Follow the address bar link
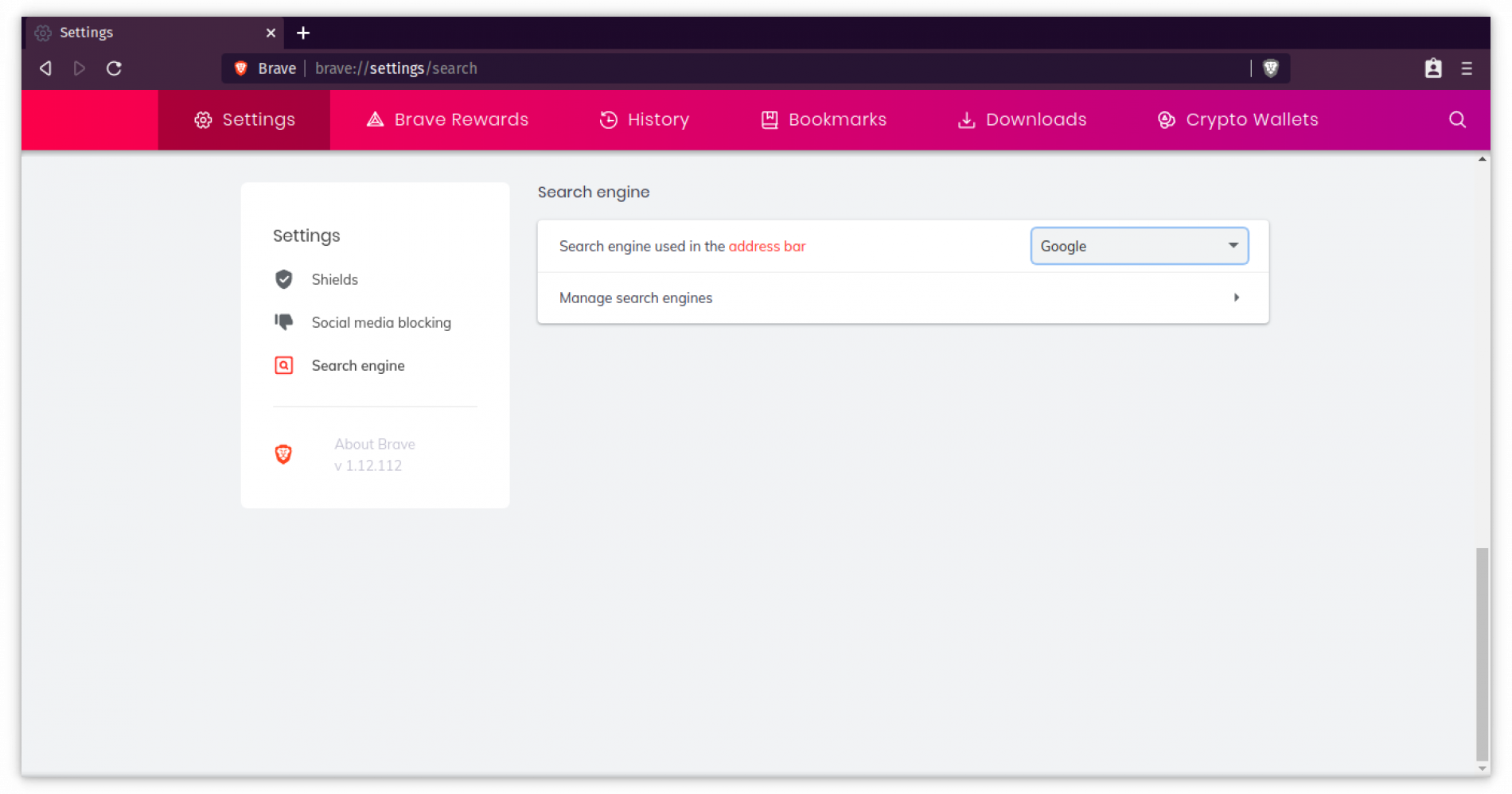The height and width of the screenshot is (794, 1512). (766, 247)
